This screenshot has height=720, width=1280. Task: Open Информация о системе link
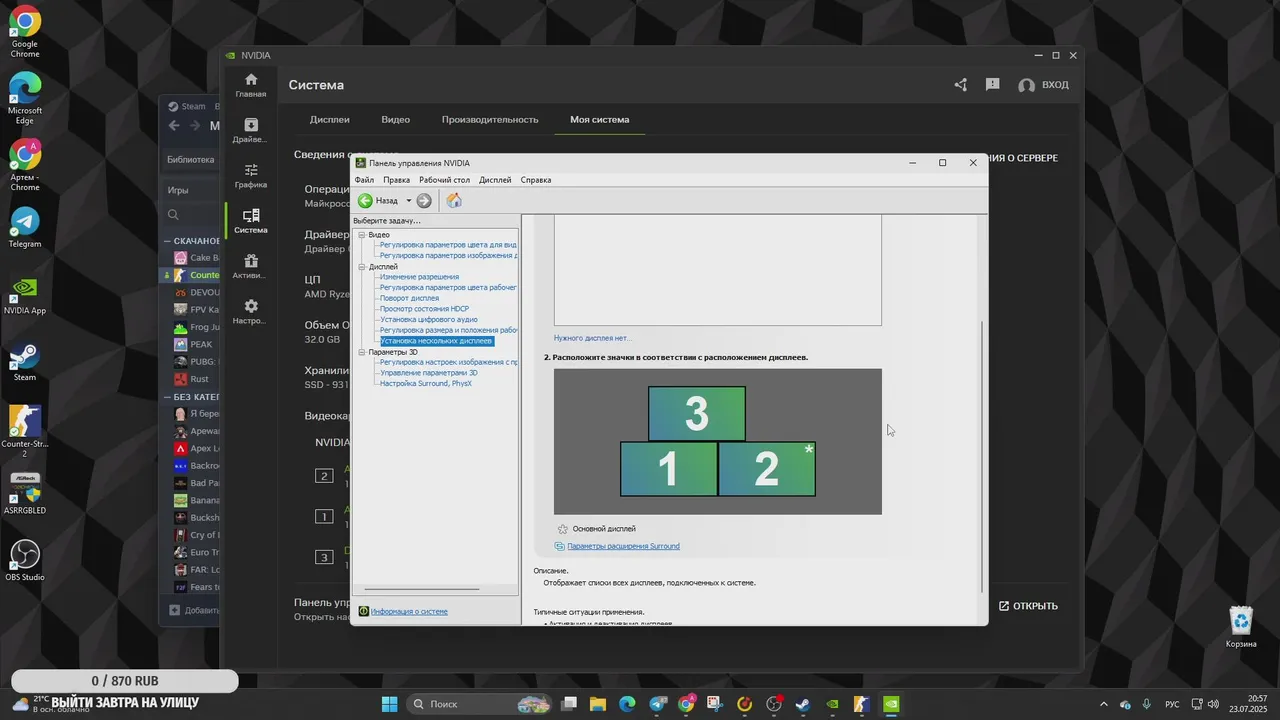point(409,611)
